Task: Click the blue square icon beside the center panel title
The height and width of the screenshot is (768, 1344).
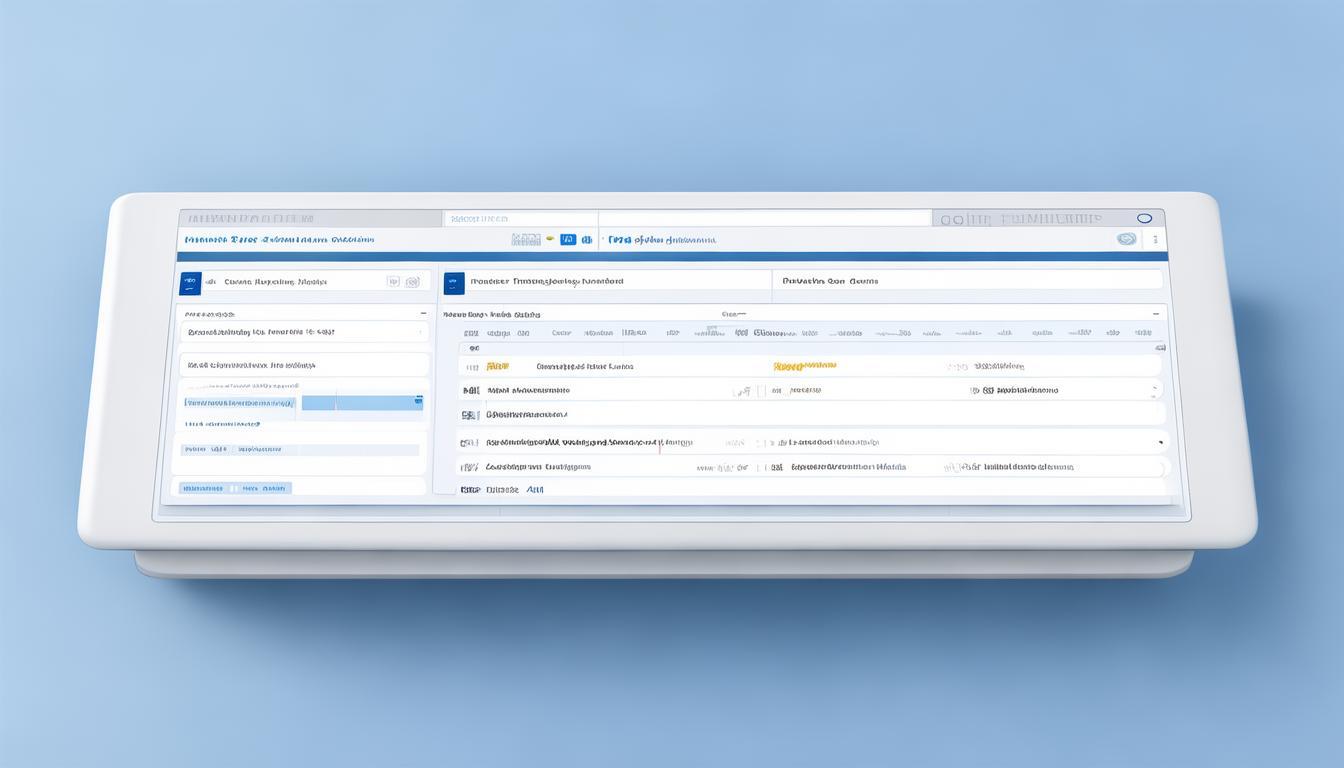Action: tap(454, 283)
